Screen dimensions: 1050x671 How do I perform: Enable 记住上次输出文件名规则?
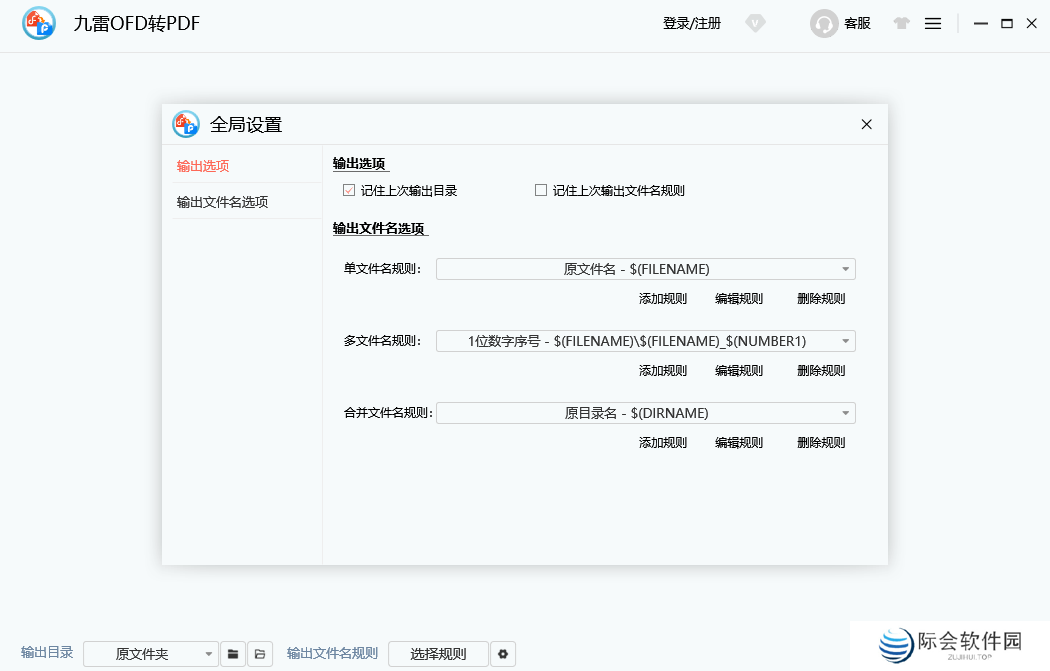[x=540, y=189]
